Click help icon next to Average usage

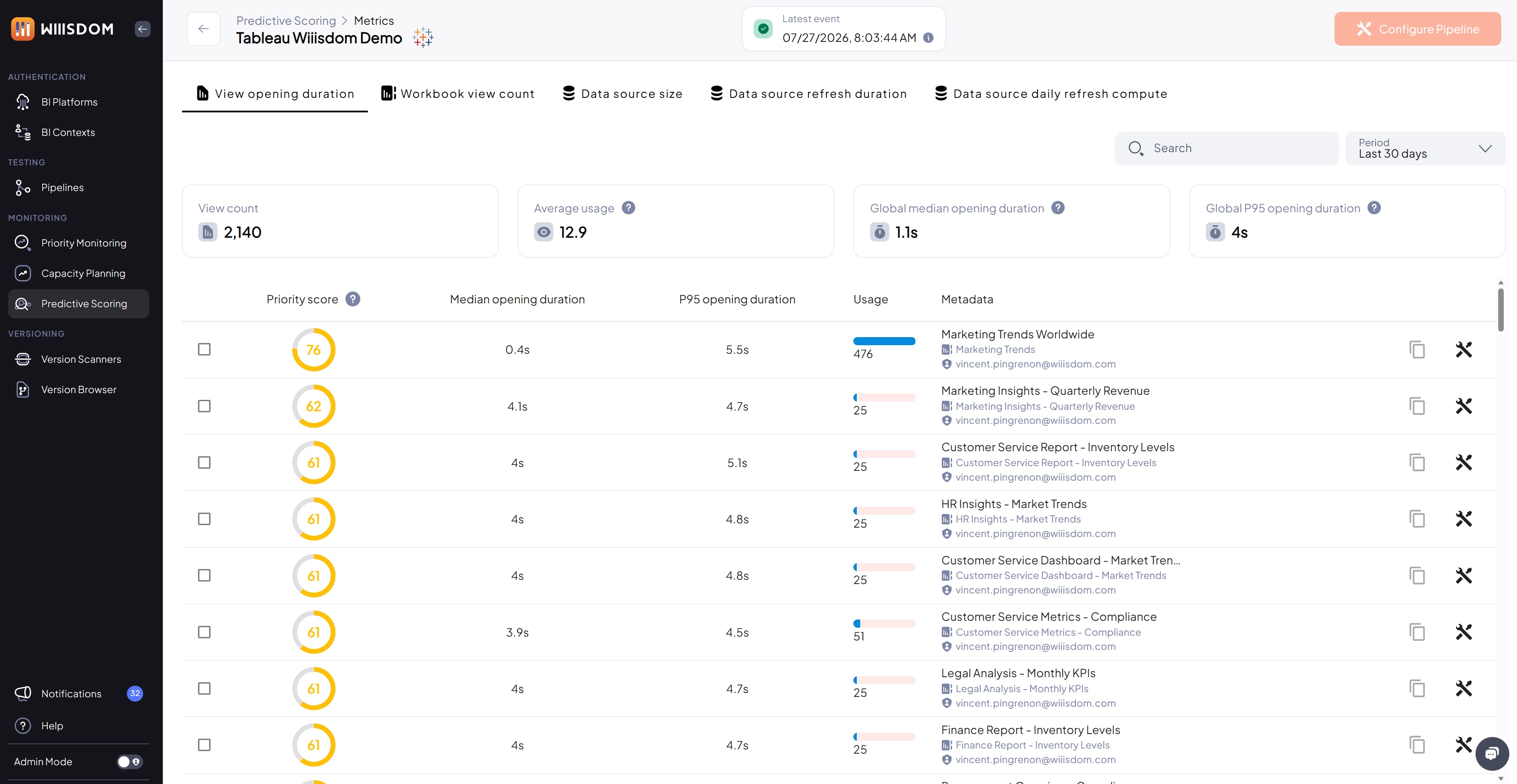point(628,208)
